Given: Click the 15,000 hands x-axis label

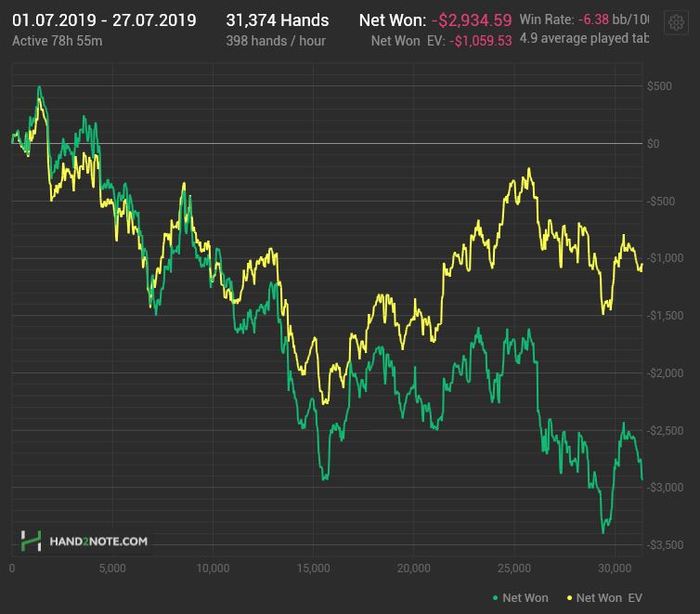Looking at the screenshot, I should (313, 569).
